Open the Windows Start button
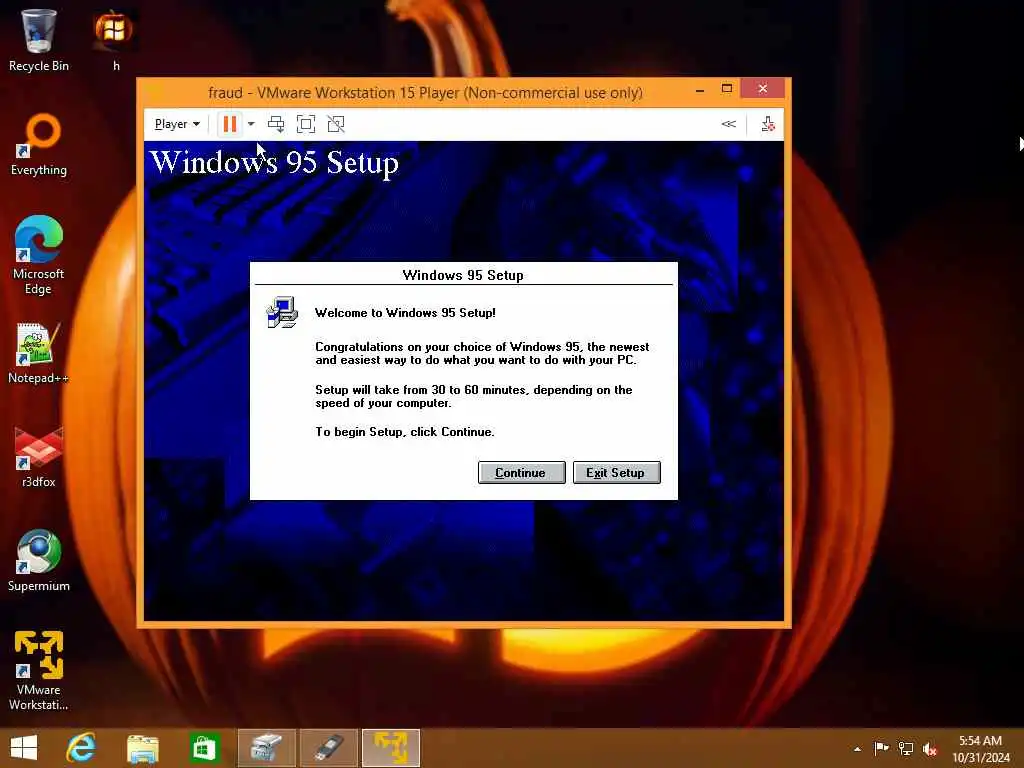The height and width of the screenshot is (768, 1024). point(24,748)
